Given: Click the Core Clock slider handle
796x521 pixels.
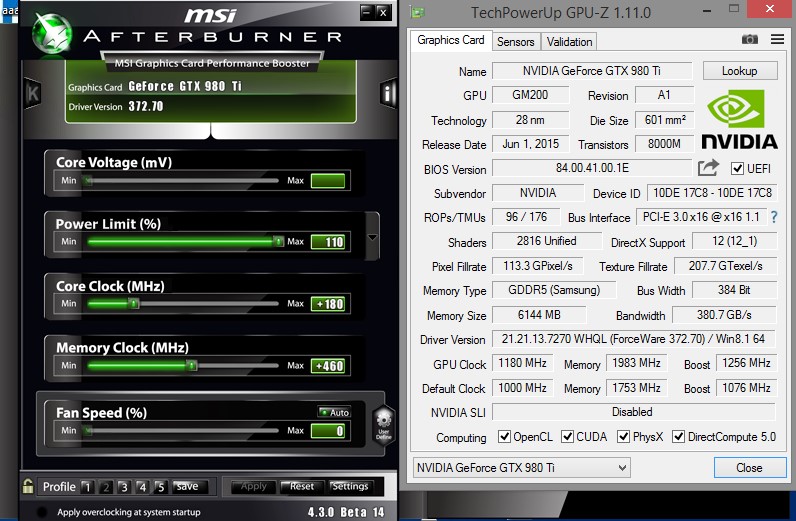Looking at the screenshot, I should point(134,304).
